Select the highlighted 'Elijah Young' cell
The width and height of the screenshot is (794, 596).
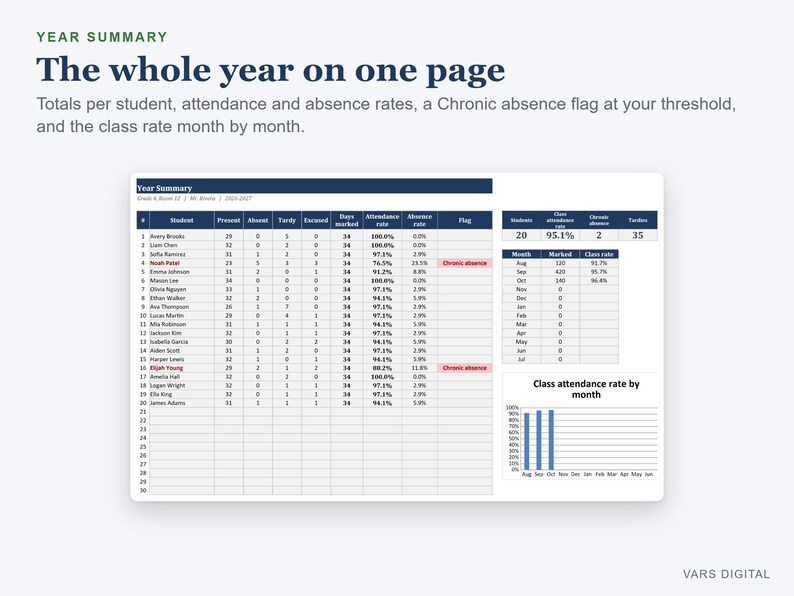[182, 368]
